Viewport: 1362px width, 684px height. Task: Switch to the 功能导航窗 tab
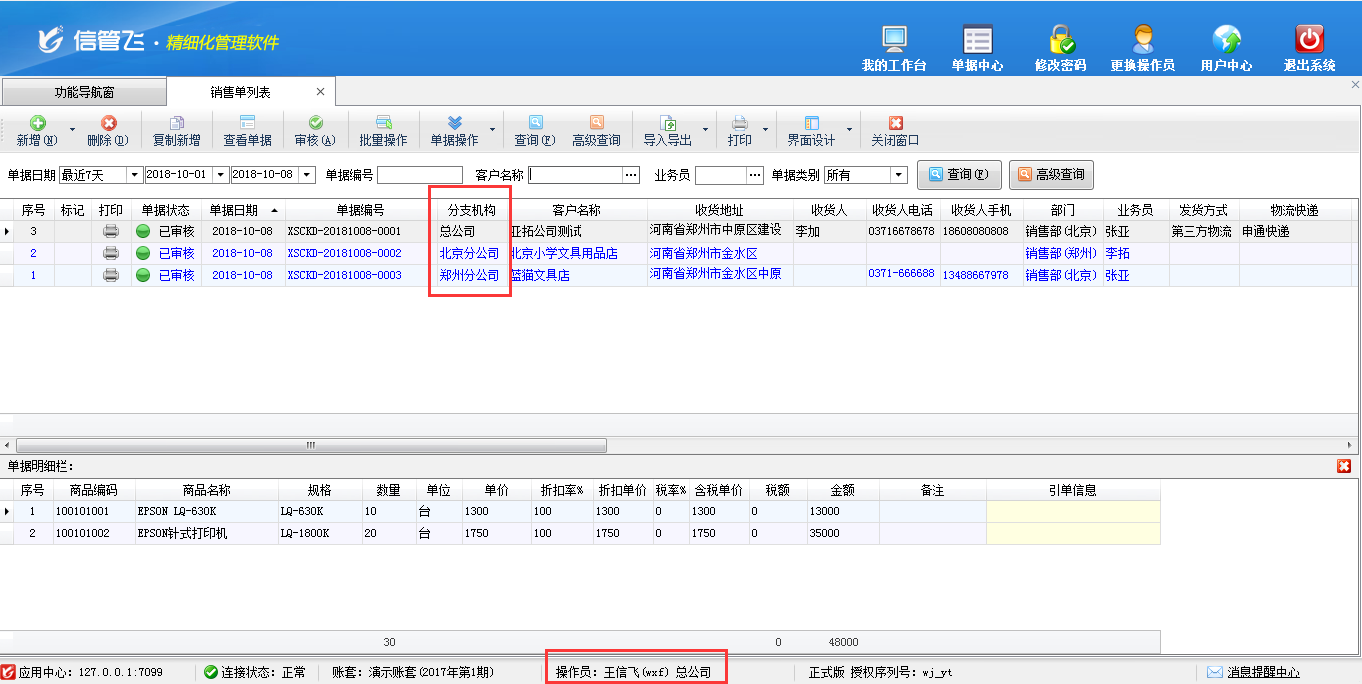[84, 92]
